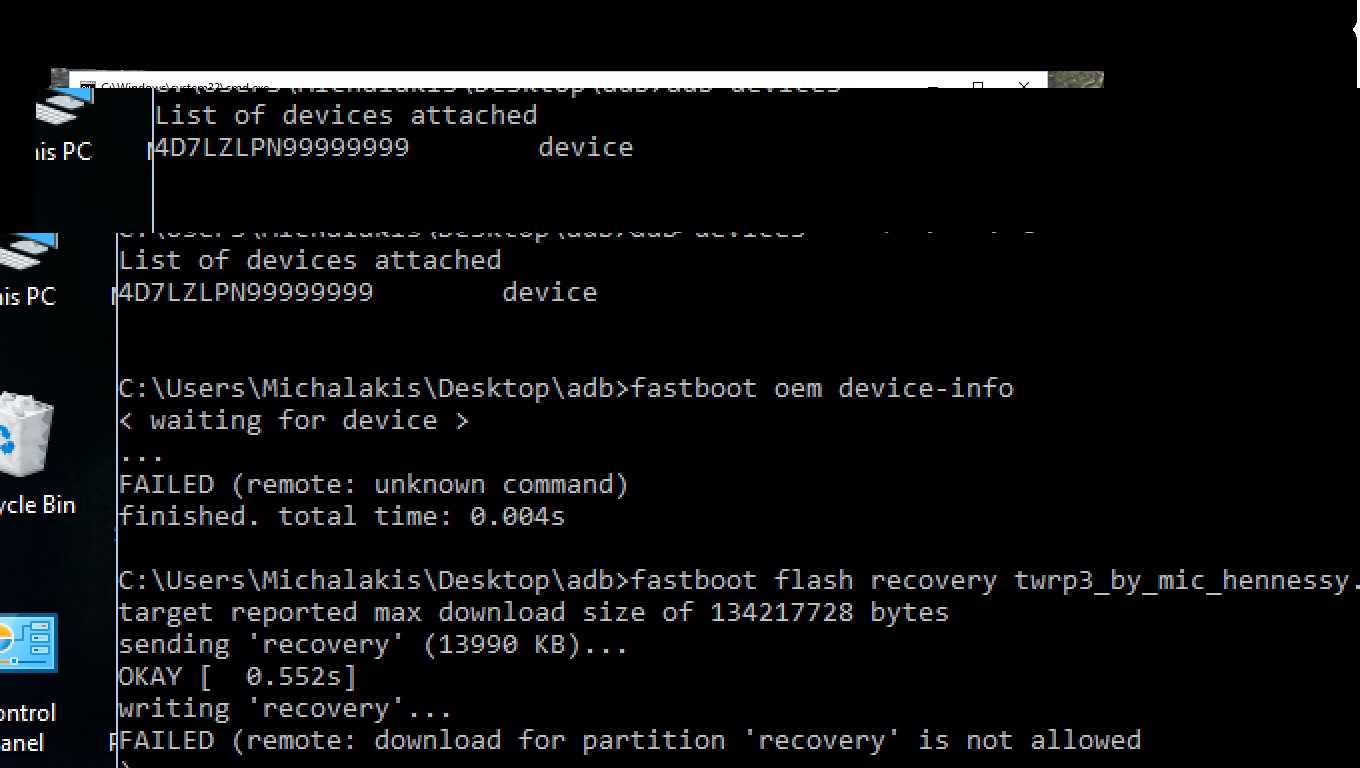The height and width of the screenshot is (768, 1360).
Task: Click the Recycle Bin icon label text
Action: point(38,505)
